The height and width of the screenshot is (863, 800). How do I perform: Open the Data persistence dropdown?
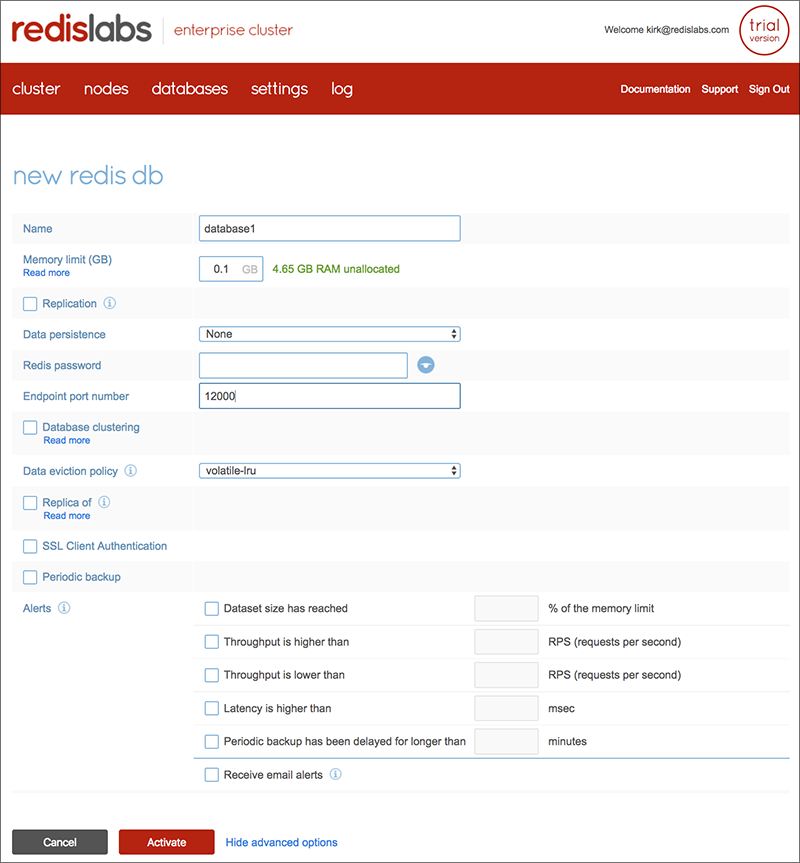coord(330,334)
